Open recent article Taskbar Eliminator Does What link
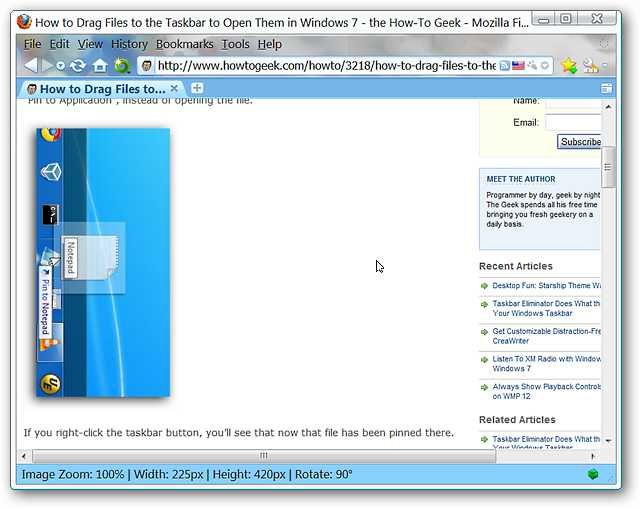The width and height of the screenshot is (640, 508). (x=546, y=308)
